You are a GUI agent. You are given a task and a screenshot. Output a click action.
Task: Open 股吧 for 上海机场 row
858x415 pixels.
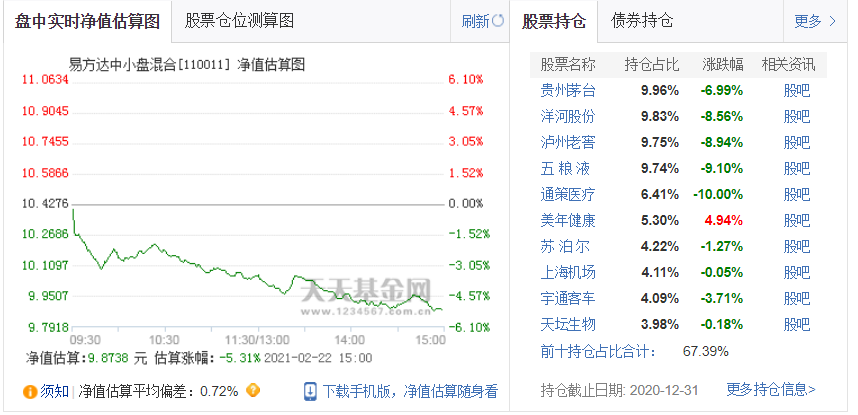click(797, 272)
